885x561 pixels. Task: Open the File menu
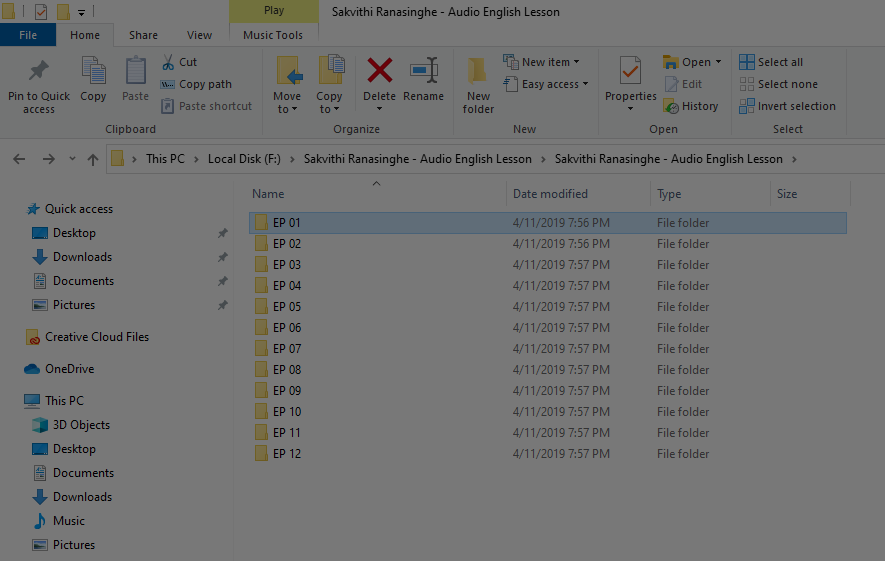click(x=28, y=35)
